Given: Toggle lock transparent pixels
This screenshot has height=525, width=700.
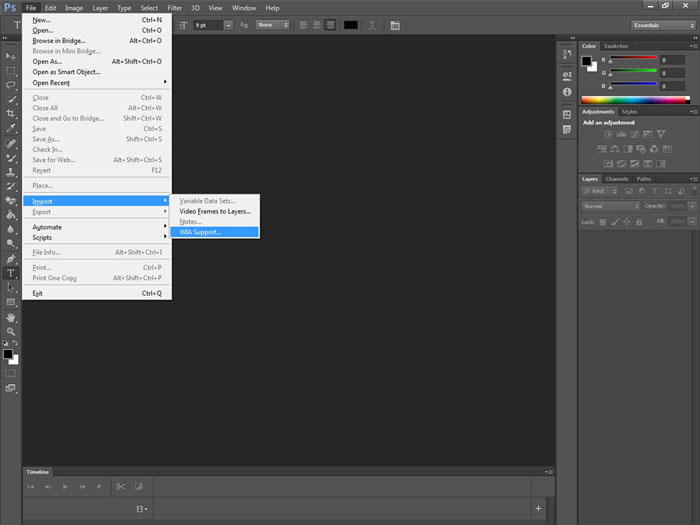Looking at the screenshot, I should pyautogui.click(x=603, y=222).
